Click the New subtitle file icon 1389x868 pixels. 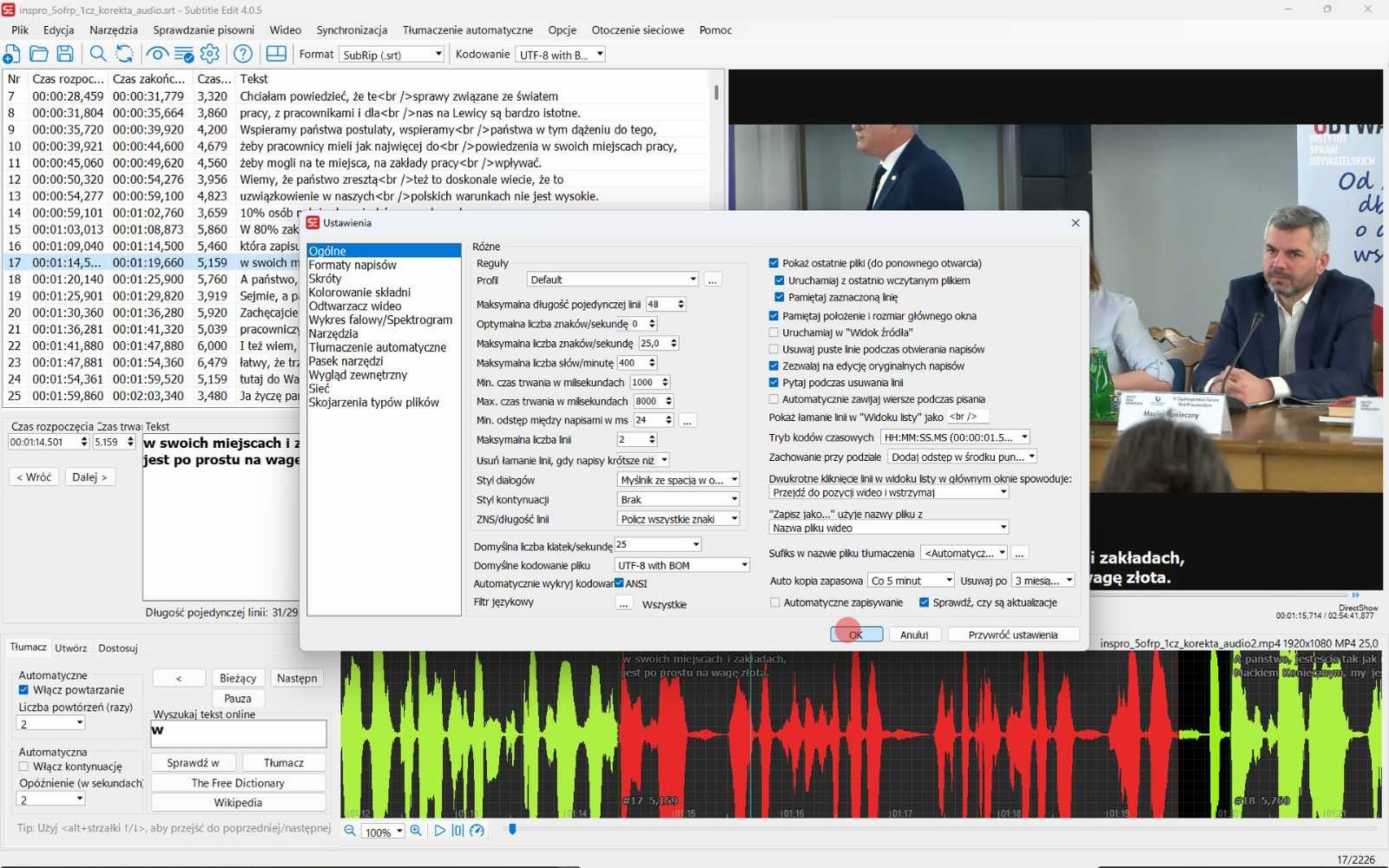coord(11,54)
